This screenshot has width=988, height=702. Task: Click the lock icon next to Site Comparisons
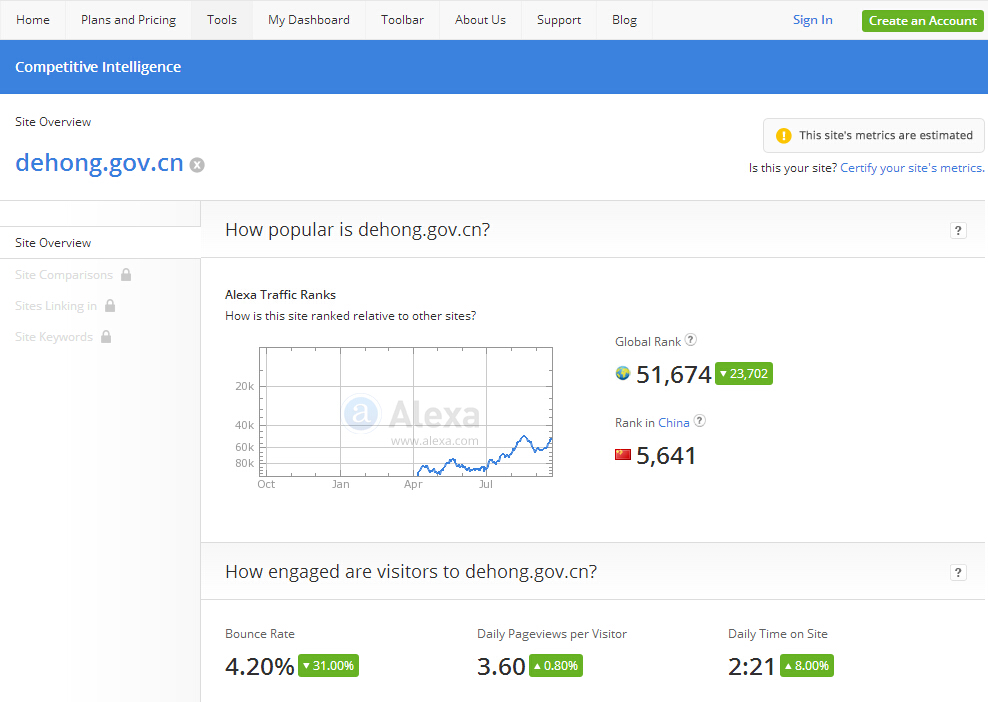126,275
